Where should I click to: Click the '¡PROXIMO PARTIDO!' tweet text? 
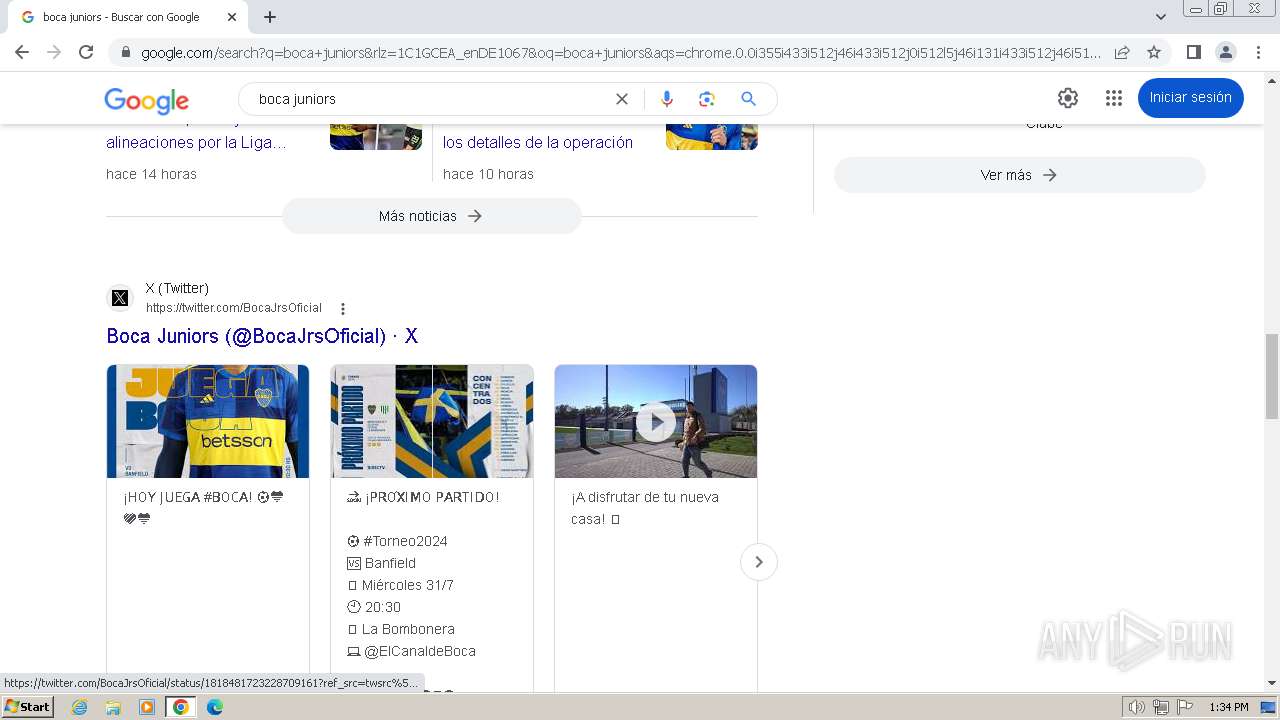[x=423, y=497]
